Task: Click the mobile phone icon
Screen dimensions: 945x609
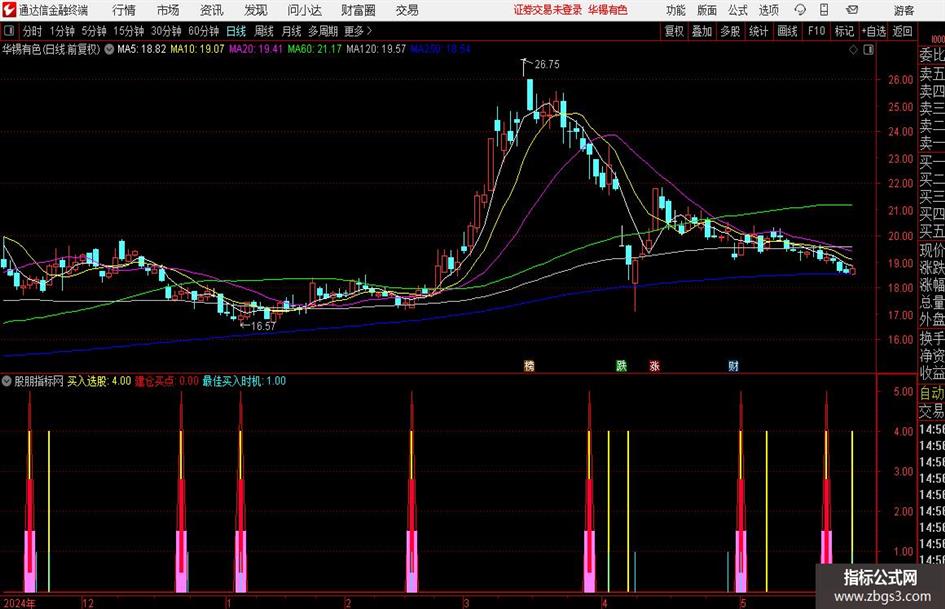Action: click(824, 10)
